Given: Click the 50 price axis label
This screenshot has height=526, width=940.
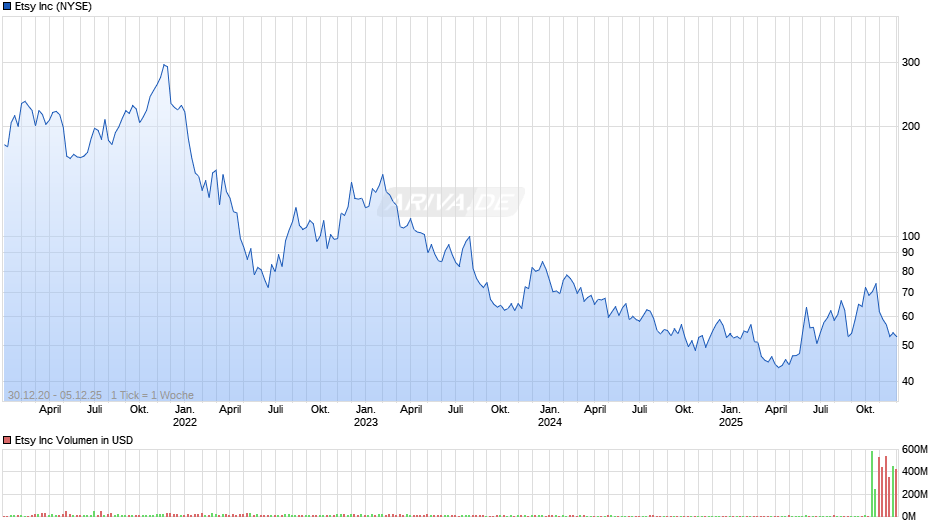Looking at the screenshot, I should (x=908, y=345).
